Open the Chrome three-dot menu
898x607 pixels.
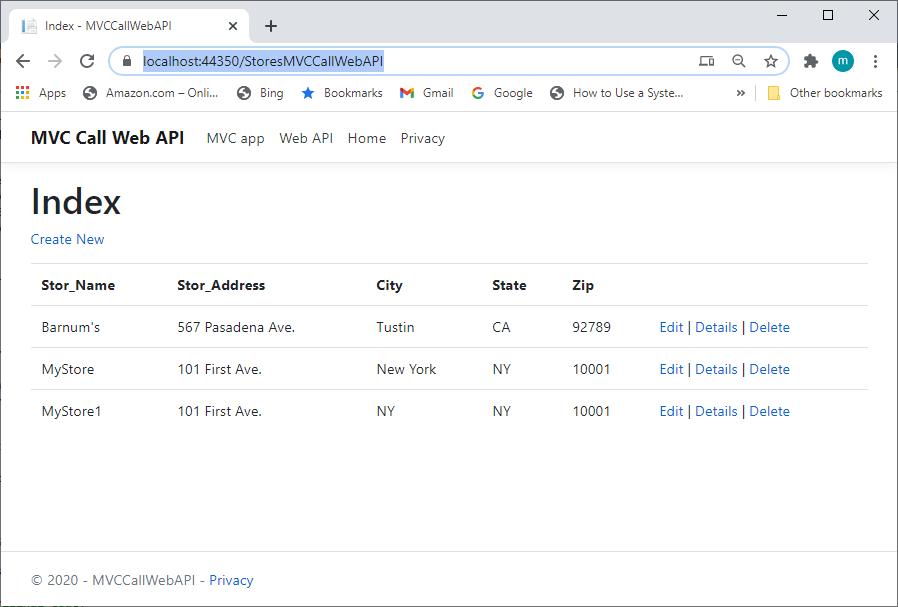(x=876, y=61)
